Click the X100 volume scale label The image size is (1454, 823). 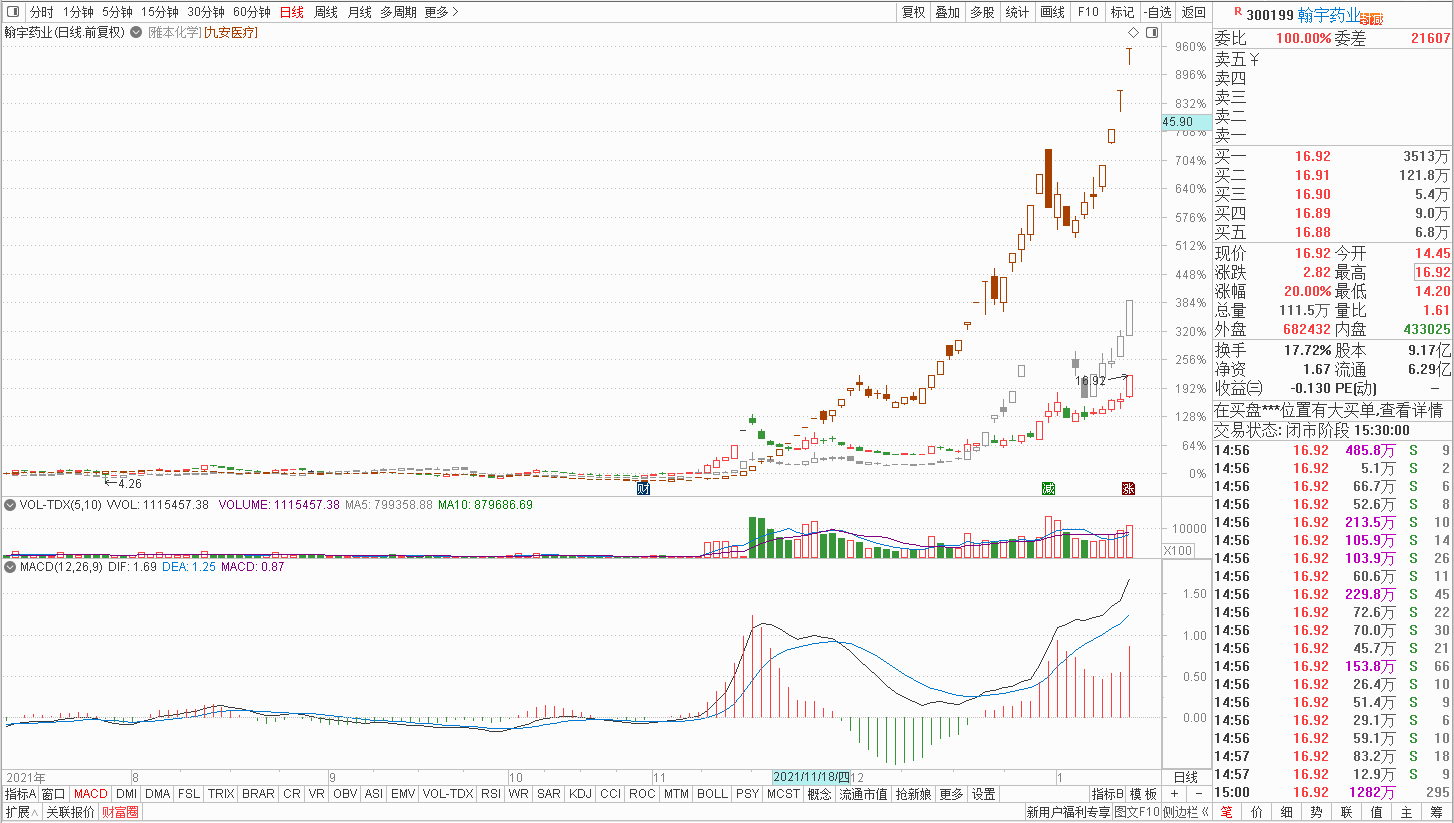point(1176,551)
